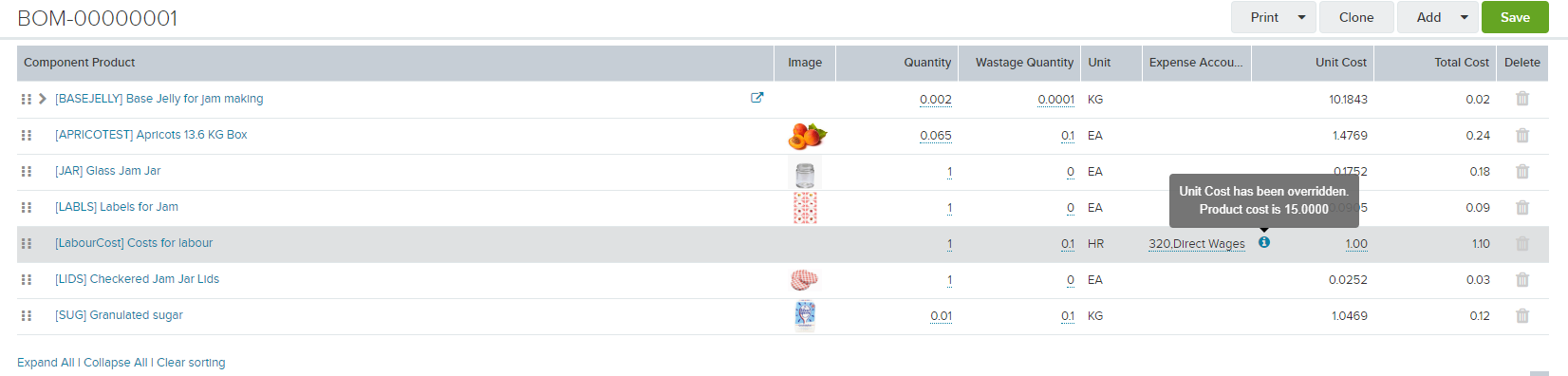Edit quantity 0.065 for Apricots
Screen dimensions: 1568x376
tap(936, 136)
